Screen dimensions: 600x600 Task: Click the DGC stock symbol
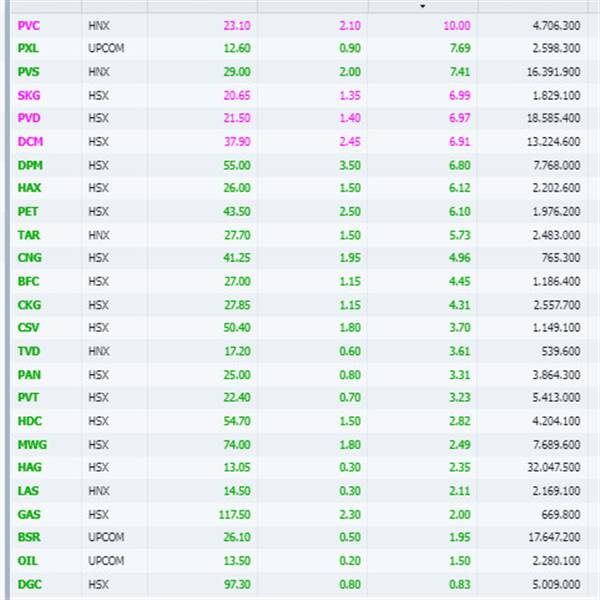click(x=29, y=584)
